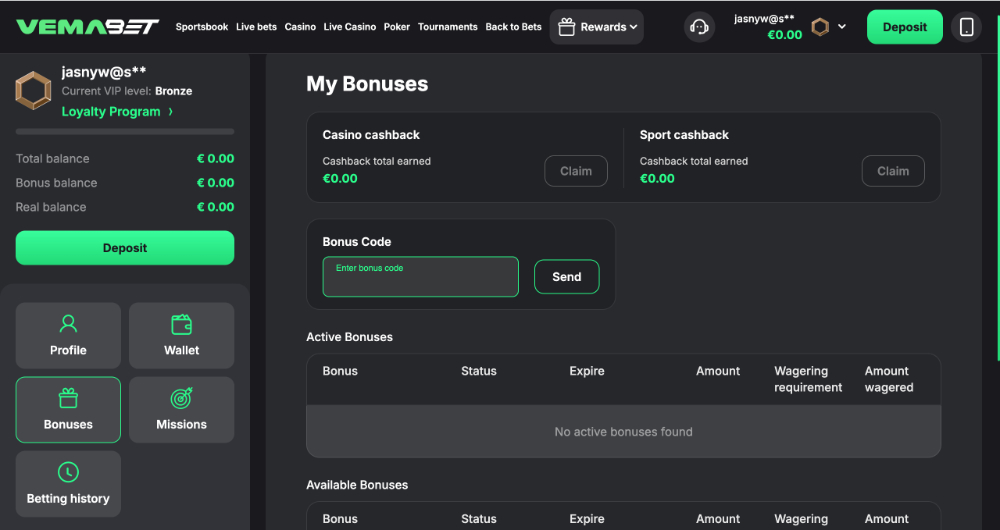
Task: Open the Live Casino menu item
Action: 350,27
